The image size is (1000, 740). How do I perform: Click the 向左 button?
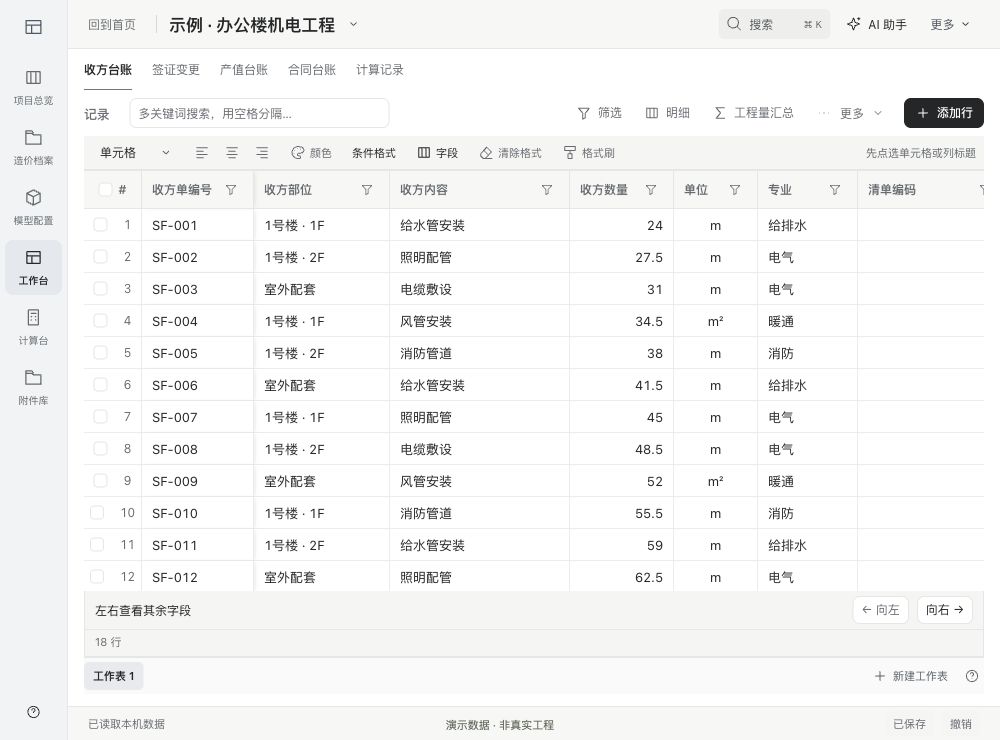point(880,610)
